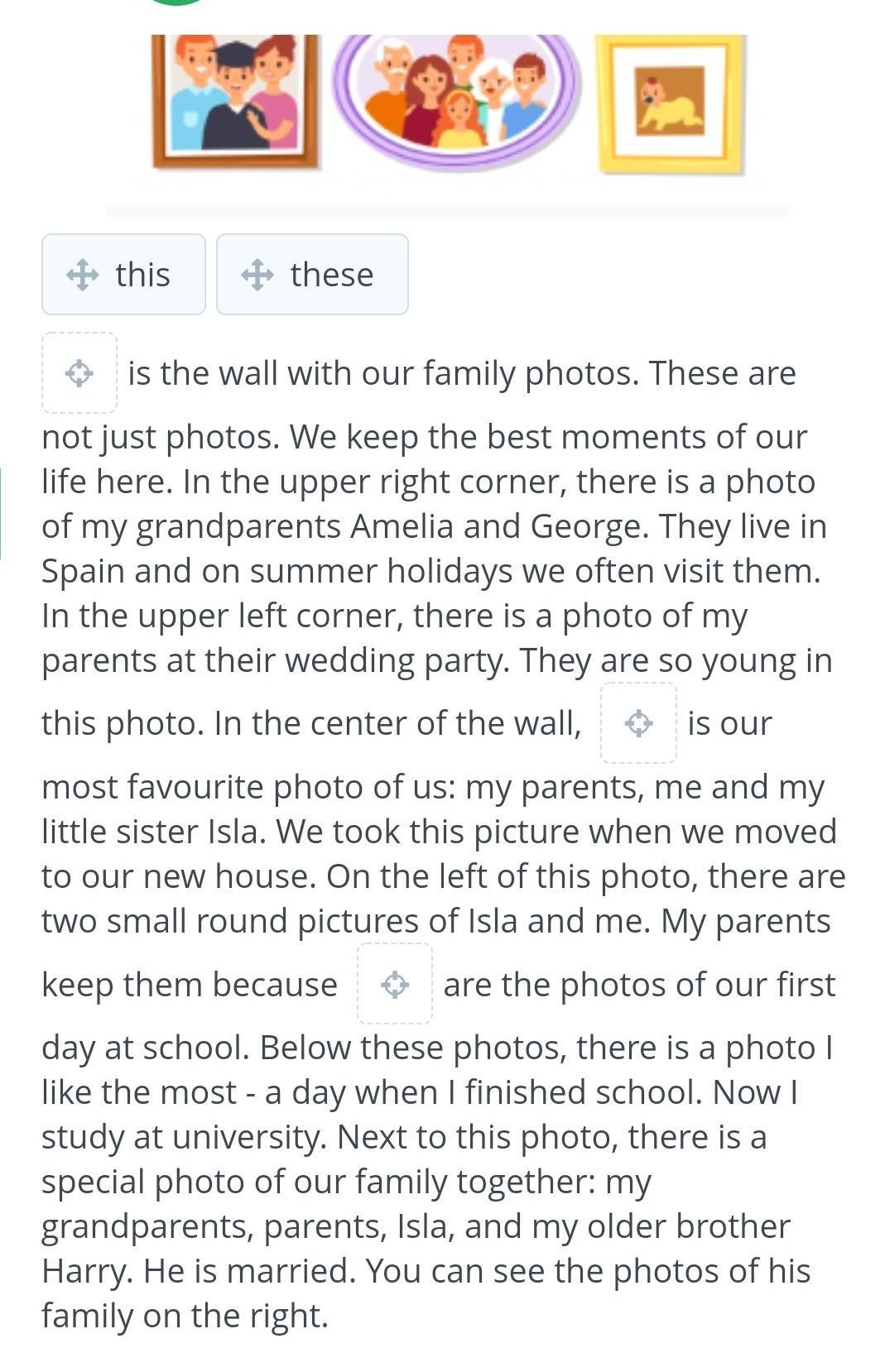This screenshot has width=885, height=1372.
Task: Click the green marker on the left edge
Action: tap(2, 513)
